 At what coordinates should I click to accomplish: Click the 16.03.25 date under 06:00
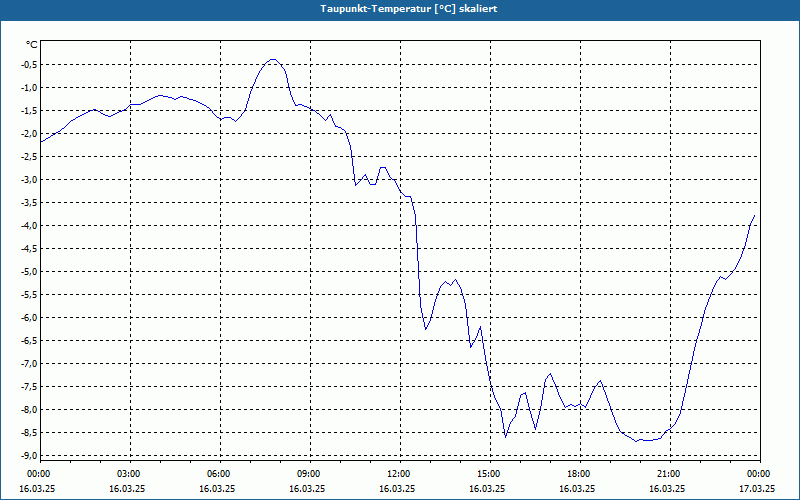tap(217, 488)
